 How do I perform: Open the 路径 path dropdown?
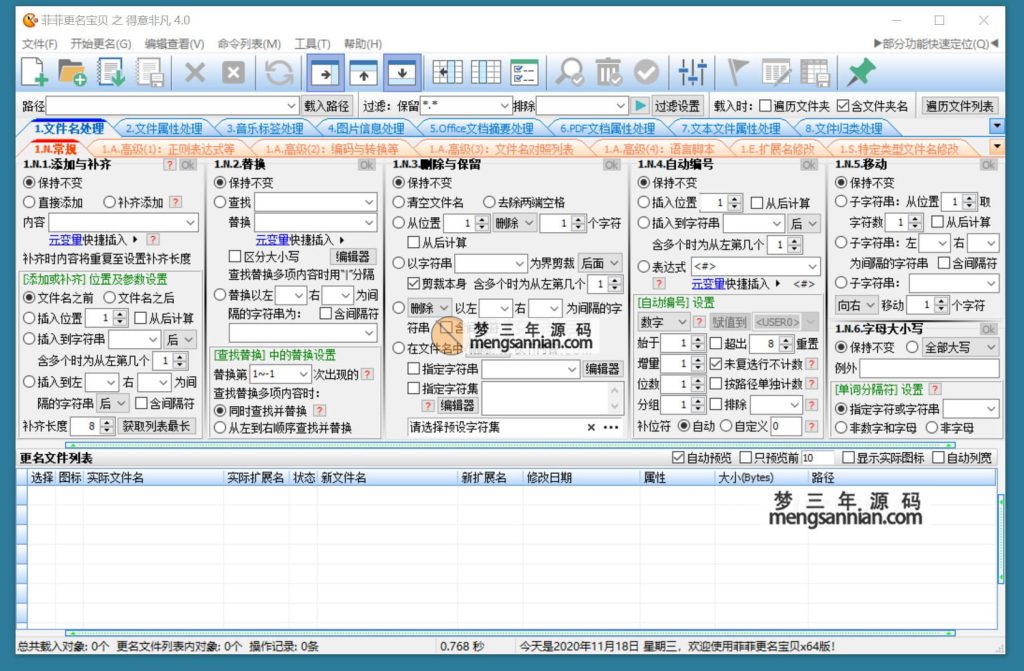tap(291, 106)
